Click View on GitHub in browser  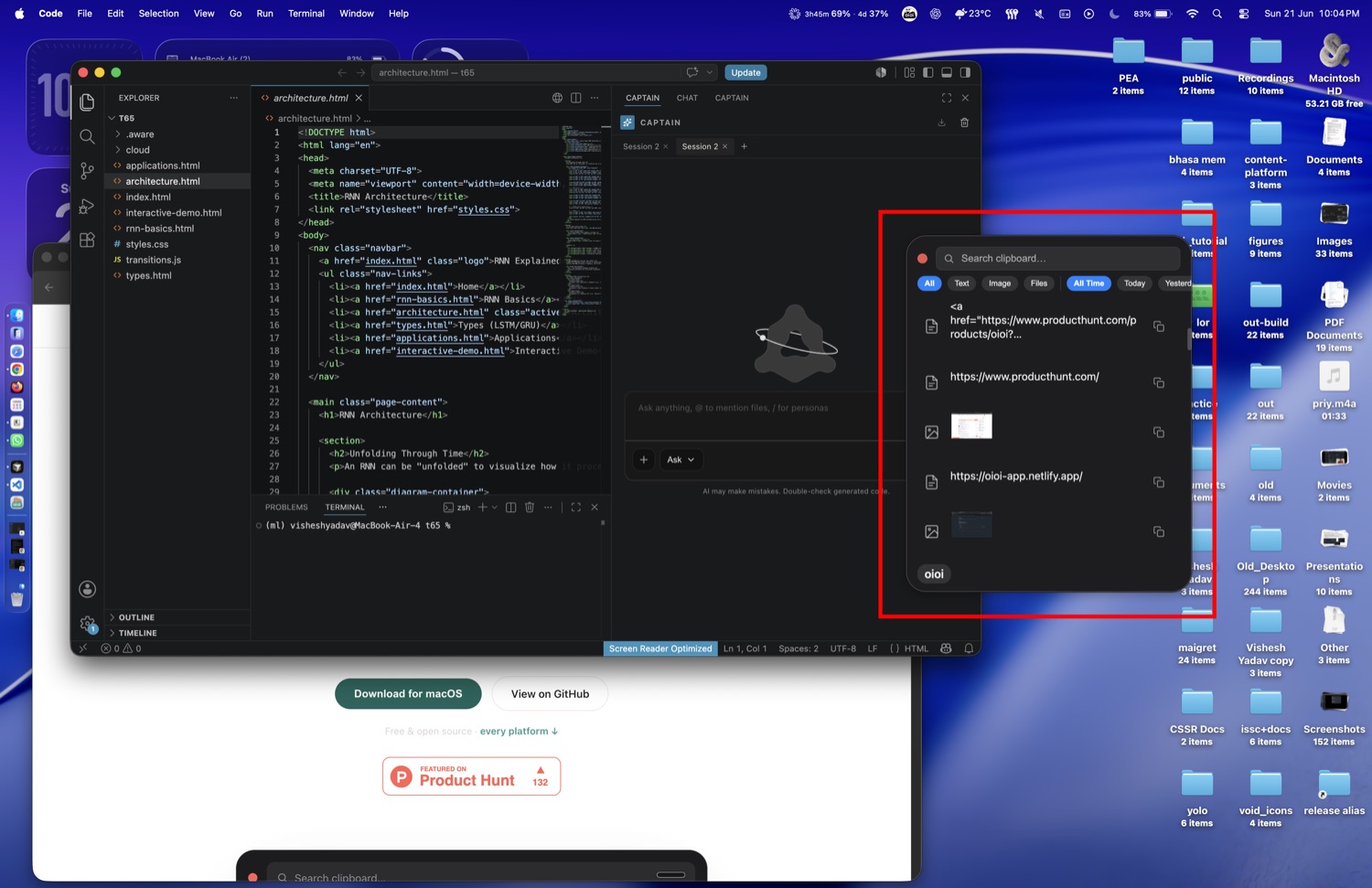(x=550, y=693)
